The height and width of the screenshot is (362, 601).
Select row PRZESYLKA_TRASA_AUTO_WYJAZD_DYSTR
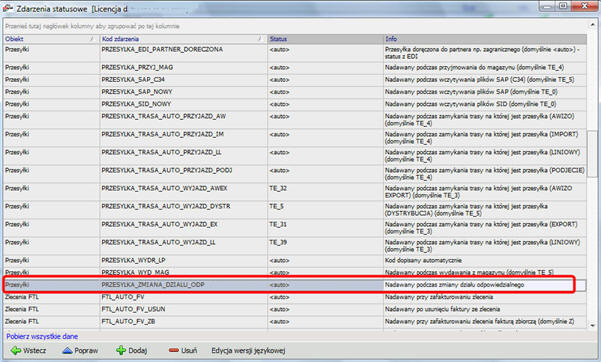pos(295,210)
